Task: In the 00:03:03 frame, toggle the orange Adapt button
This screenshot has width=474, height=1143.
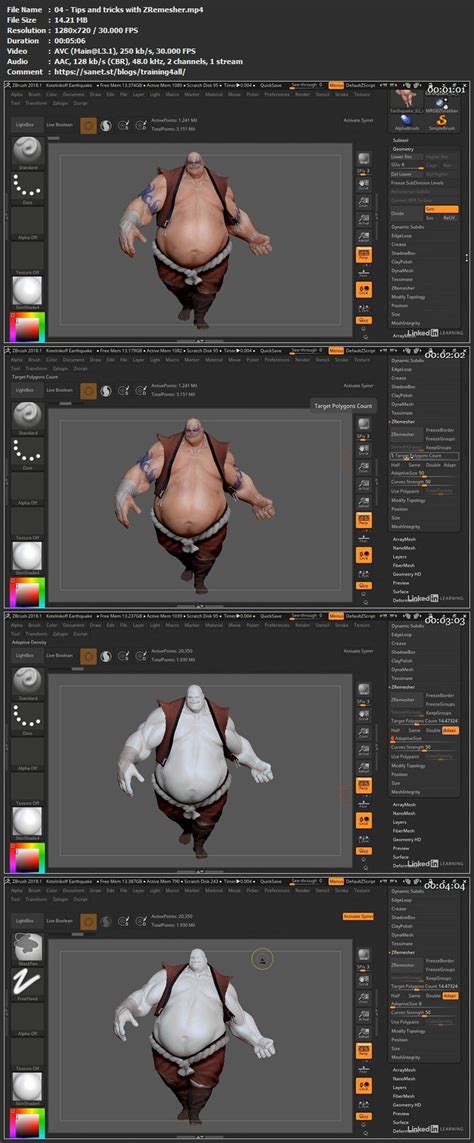Action: point(450,730)
